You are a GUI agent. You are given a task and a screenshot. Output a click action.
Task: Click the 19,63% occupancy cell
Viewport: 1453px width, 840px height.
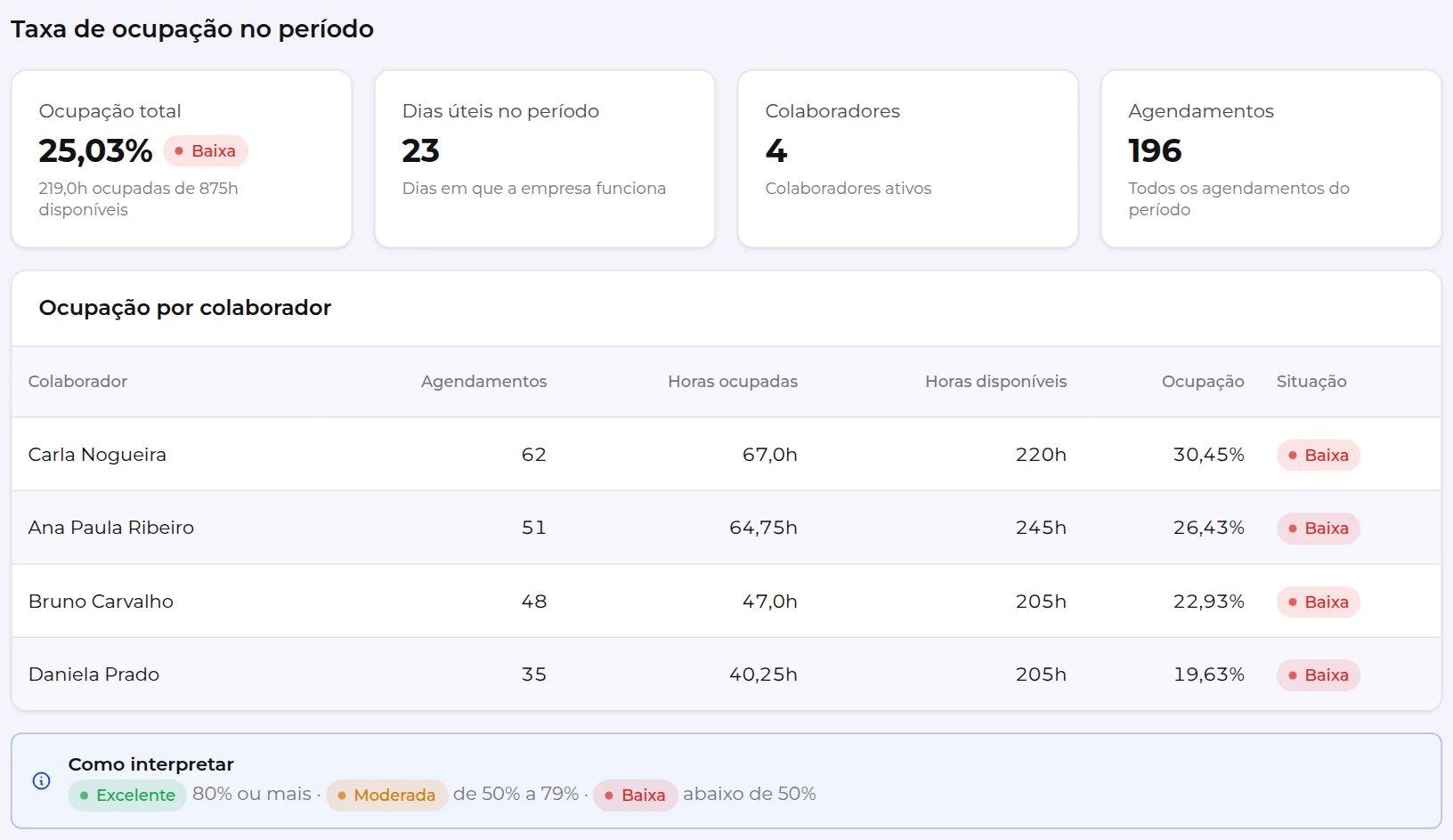(1209, 674)
